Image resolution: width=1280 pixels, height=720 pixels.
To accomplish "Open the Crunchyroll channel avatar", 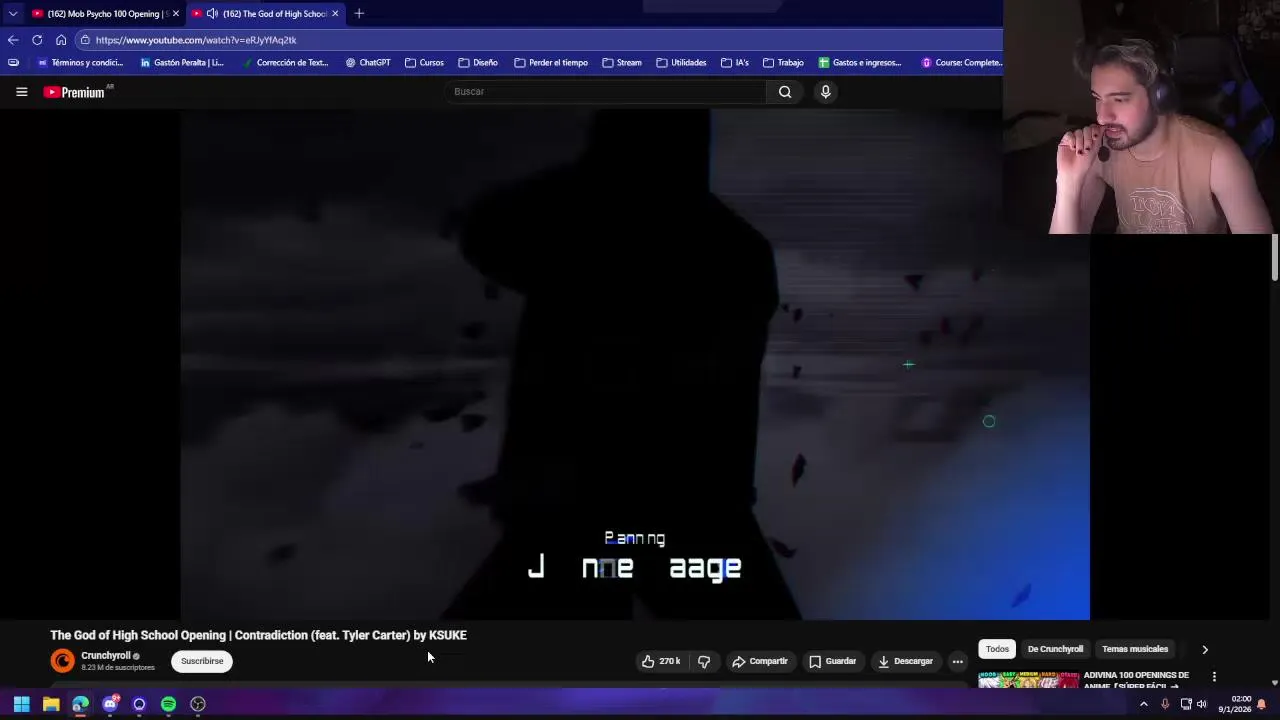I will click(62, 661).
